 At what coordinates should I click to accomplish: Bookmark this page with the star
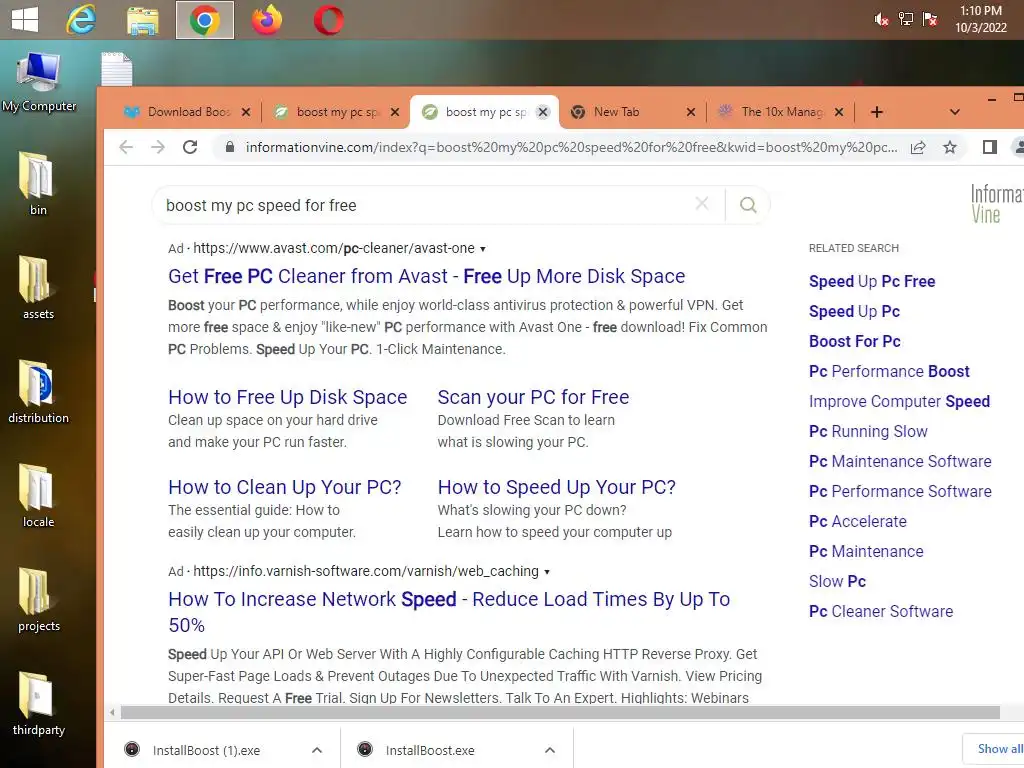click(x=950, y=148)
